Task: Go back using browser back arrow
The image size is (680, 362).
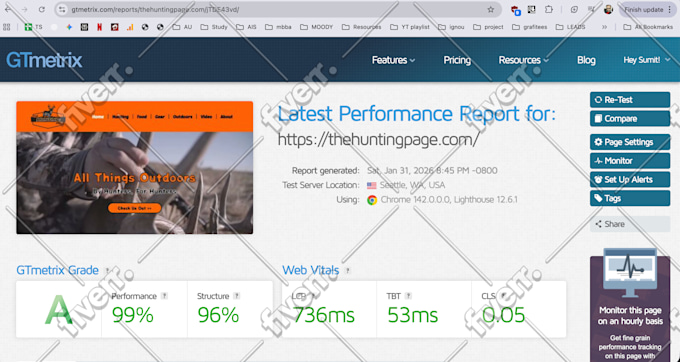Action: tap(8, 10)
